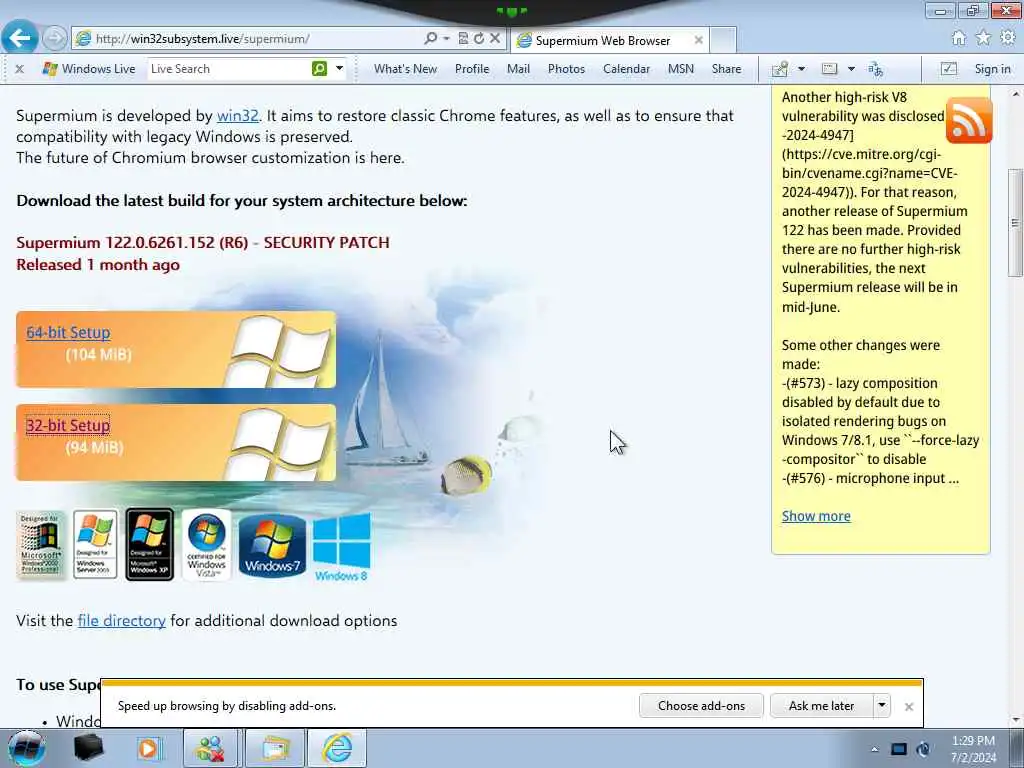Open Profile from the Windows Live toolbar

[x=472, y=69]
